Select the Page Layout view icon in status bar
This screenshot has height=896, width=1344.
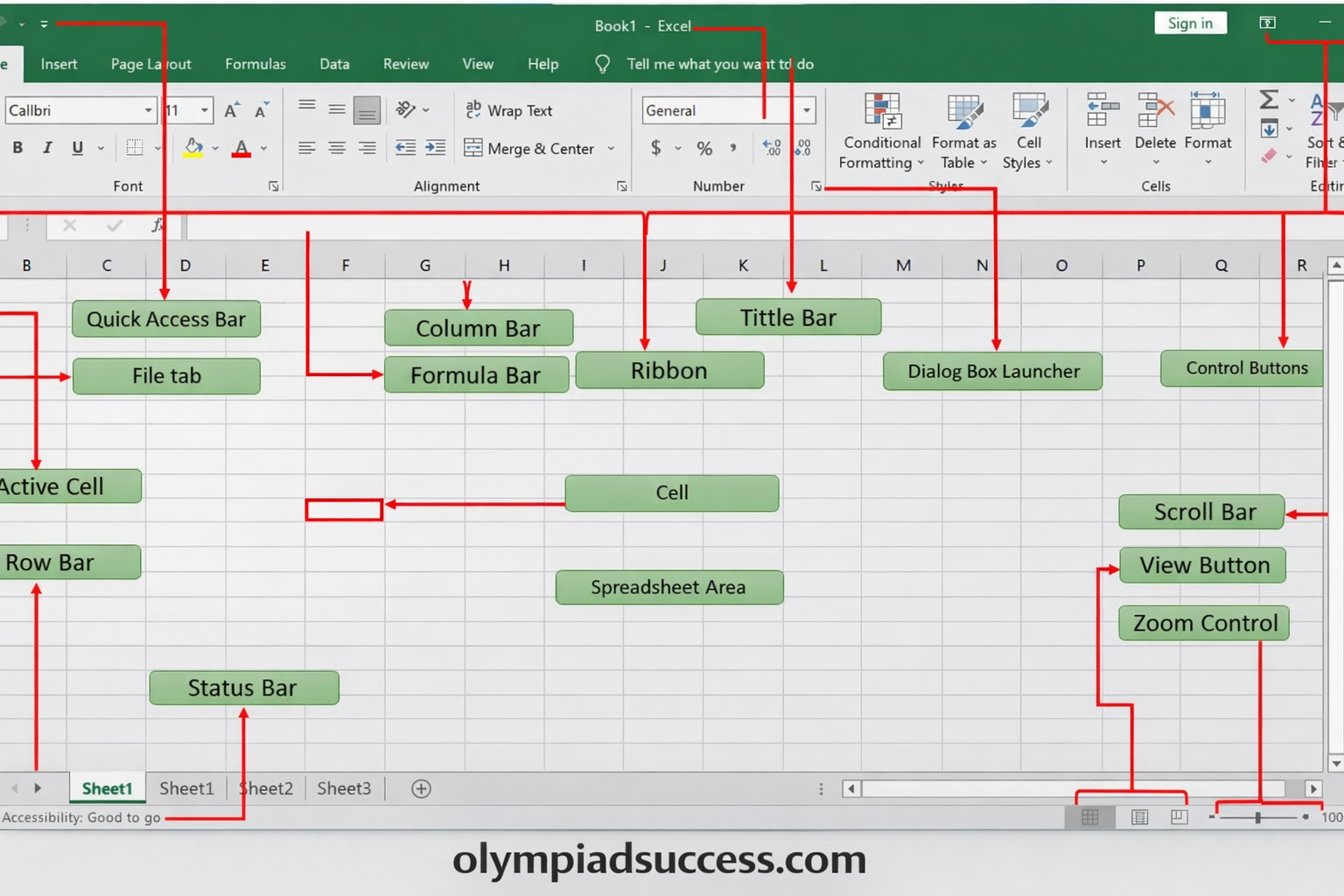pyautogui.click(x=1140, y=816)
